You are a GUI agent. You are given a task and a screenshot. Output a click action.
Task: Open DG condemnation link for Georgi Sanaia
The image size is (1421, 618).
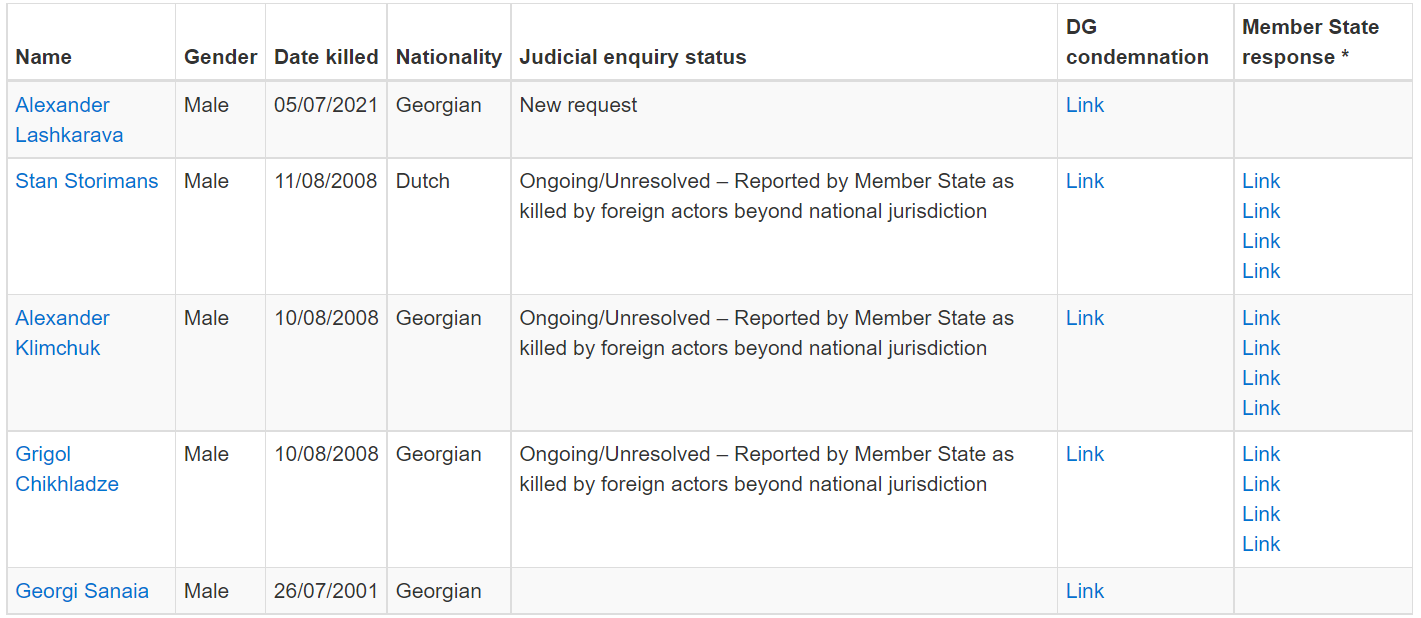[1085, 591]
